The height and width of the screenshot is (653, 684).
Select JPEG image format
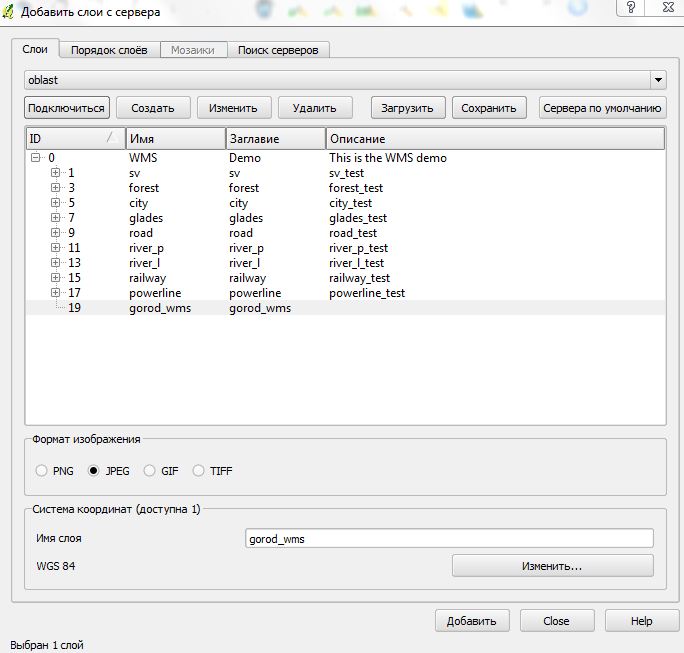point(94,470)
